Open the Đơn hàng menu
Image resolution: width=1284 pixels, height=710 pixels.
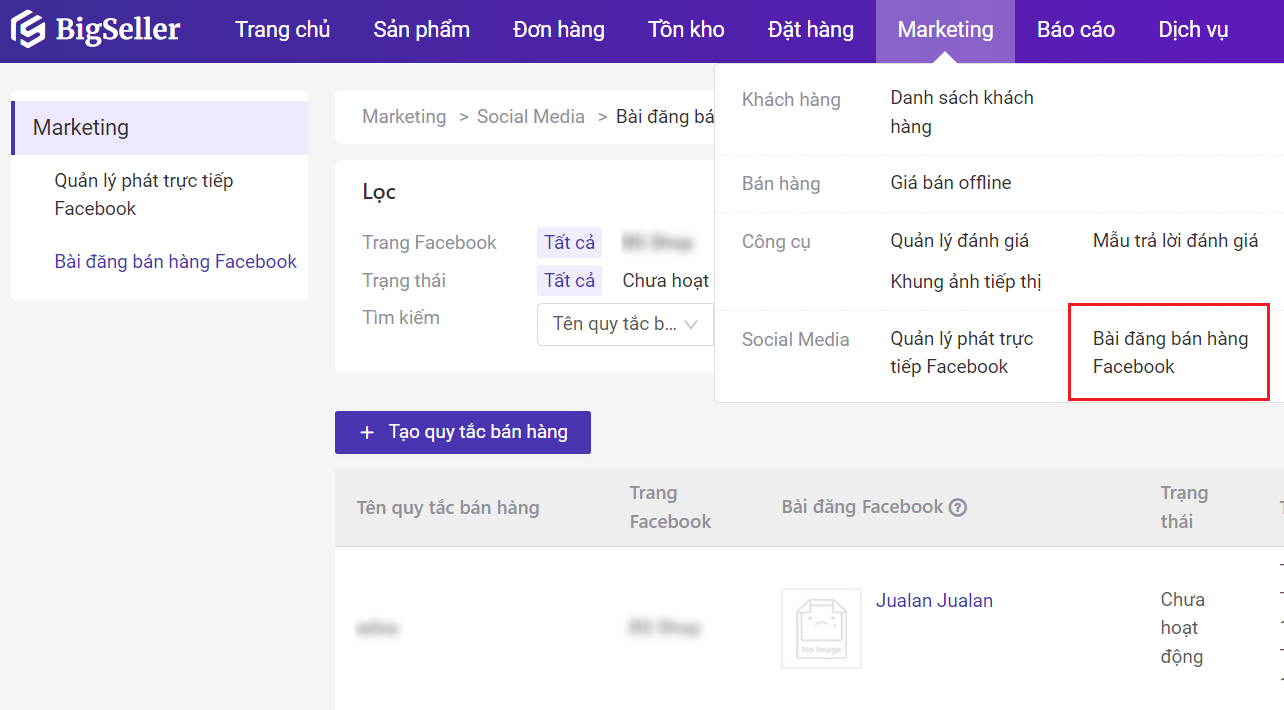pyautogui.click(x=559, y=30)
